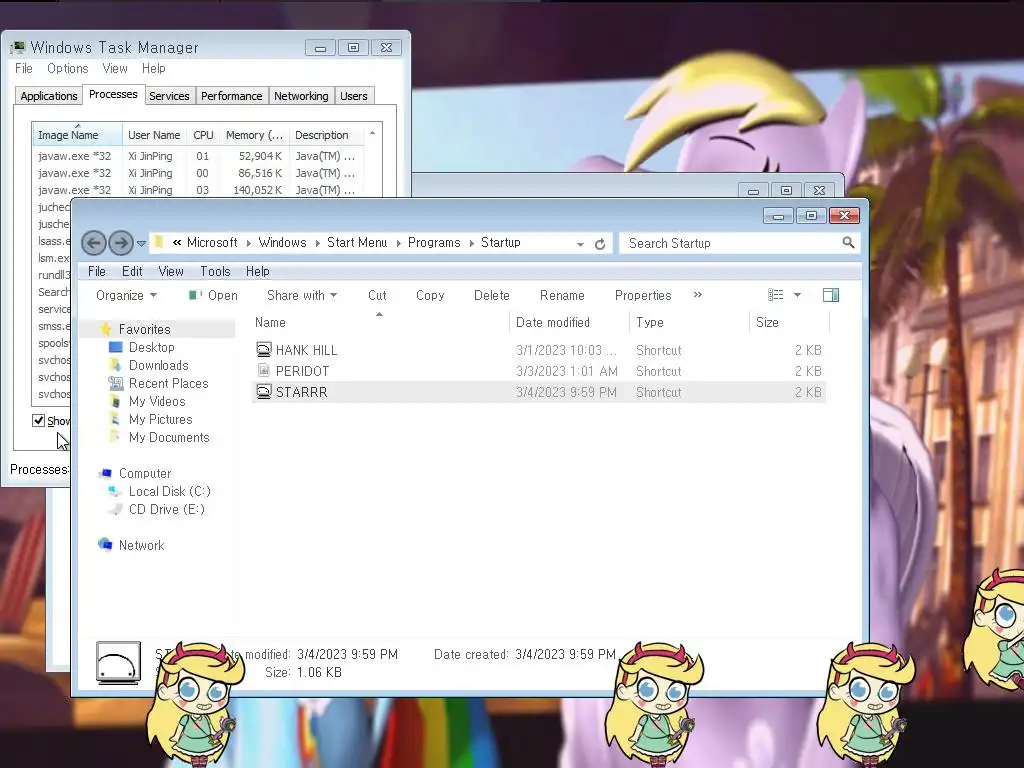Select Computer in the navigation pane
1024x768 pixels.
(x=145, y=473)
